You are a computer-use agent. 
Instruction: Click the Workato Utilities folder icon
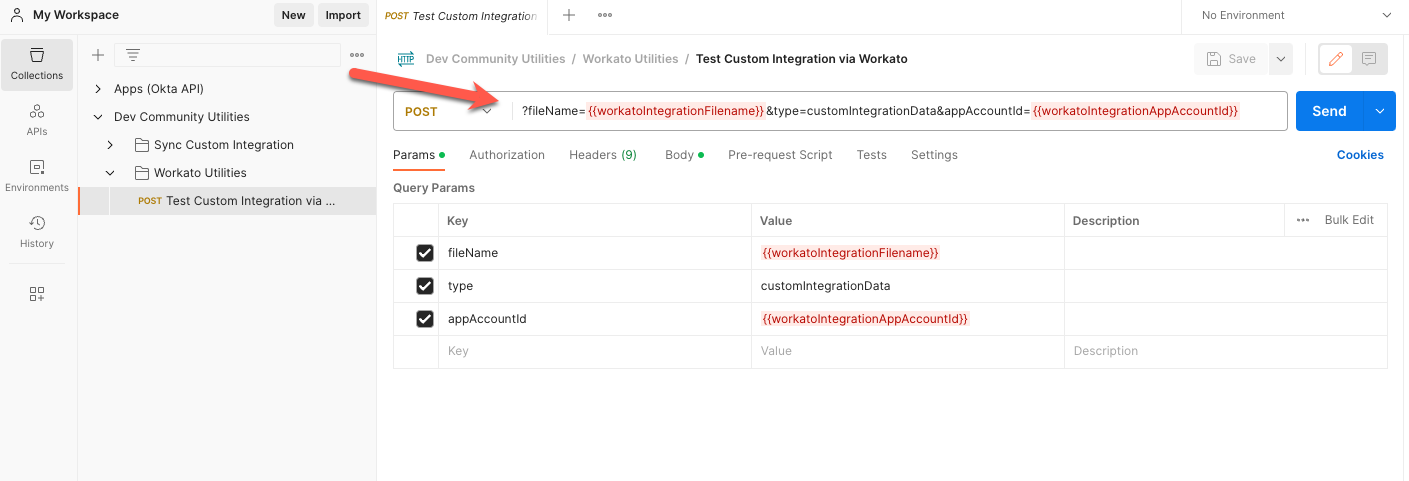[141, 173]
